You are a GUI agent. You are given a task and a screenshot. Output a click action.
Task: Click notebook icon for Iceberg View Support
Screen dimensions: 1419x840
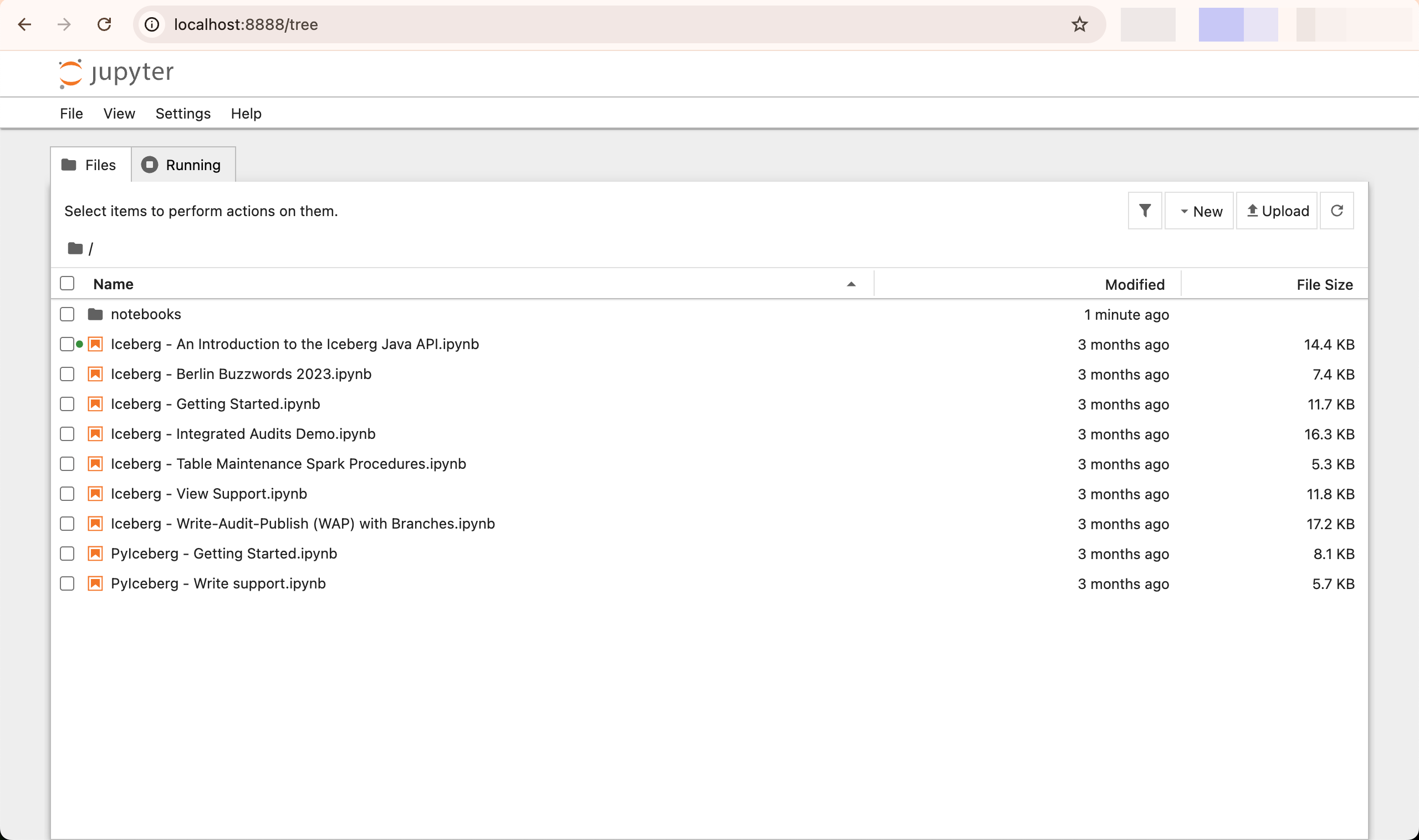click(95, 494)
